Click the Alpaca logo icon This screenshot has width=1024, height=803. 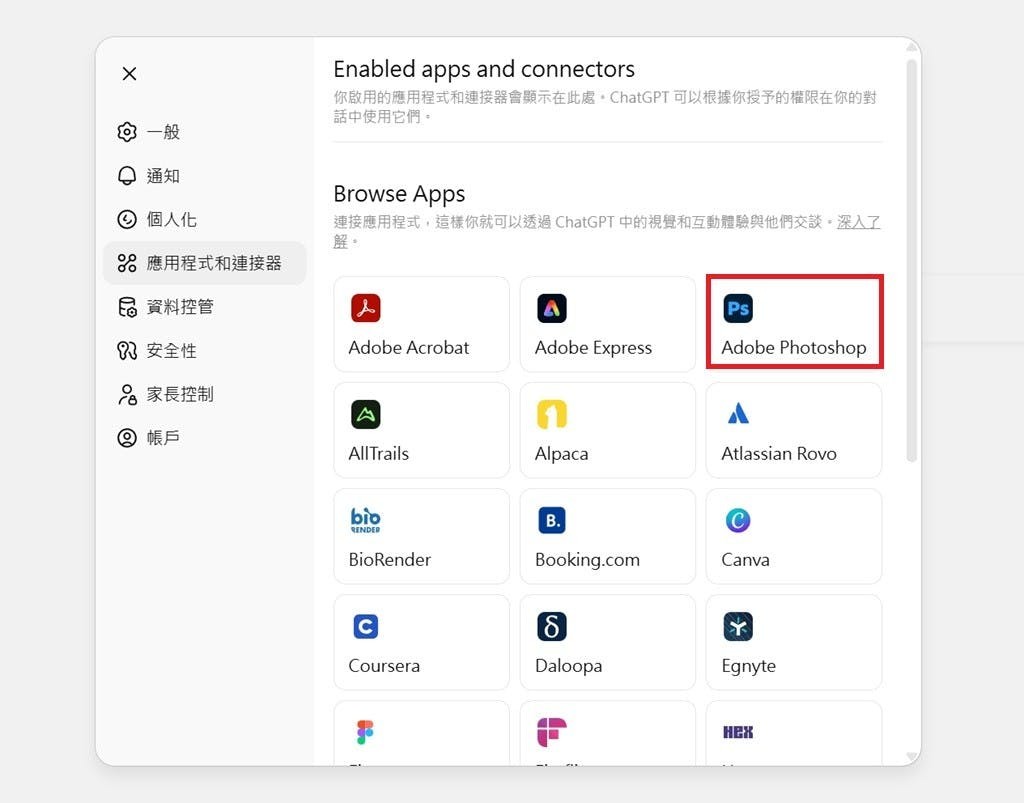point(552,415)
